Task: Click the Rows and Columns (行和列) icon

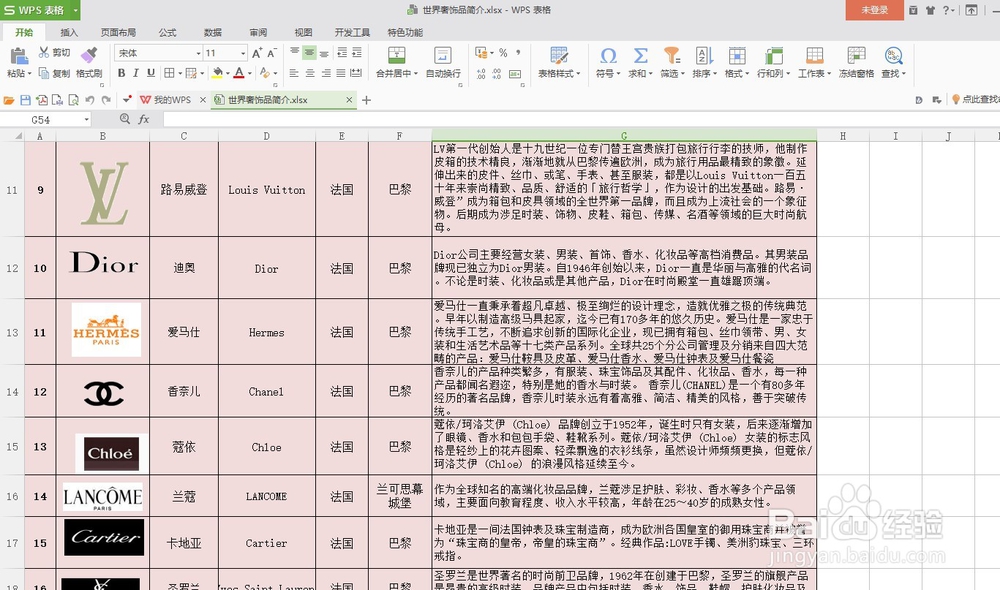Action: tap(774, 55)
